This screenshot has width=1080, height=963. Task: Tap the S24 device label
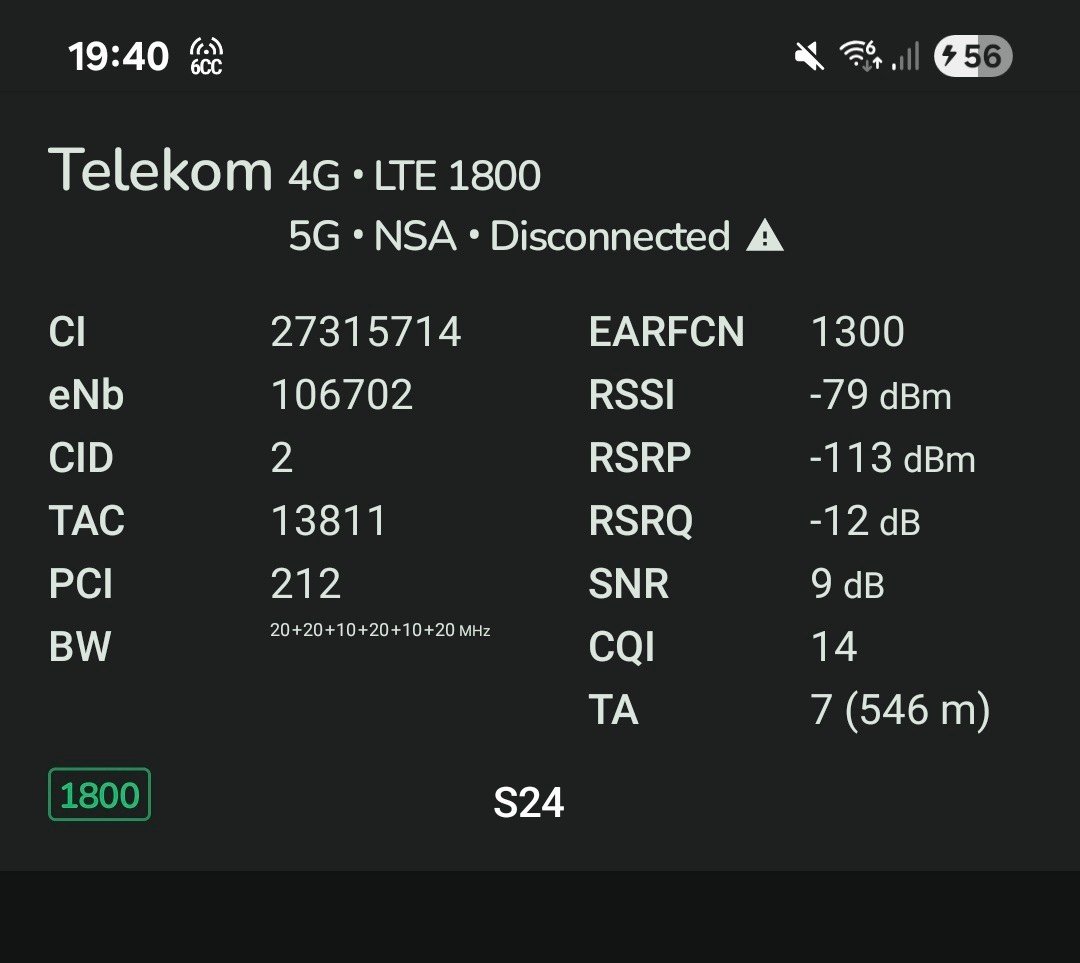529,803
